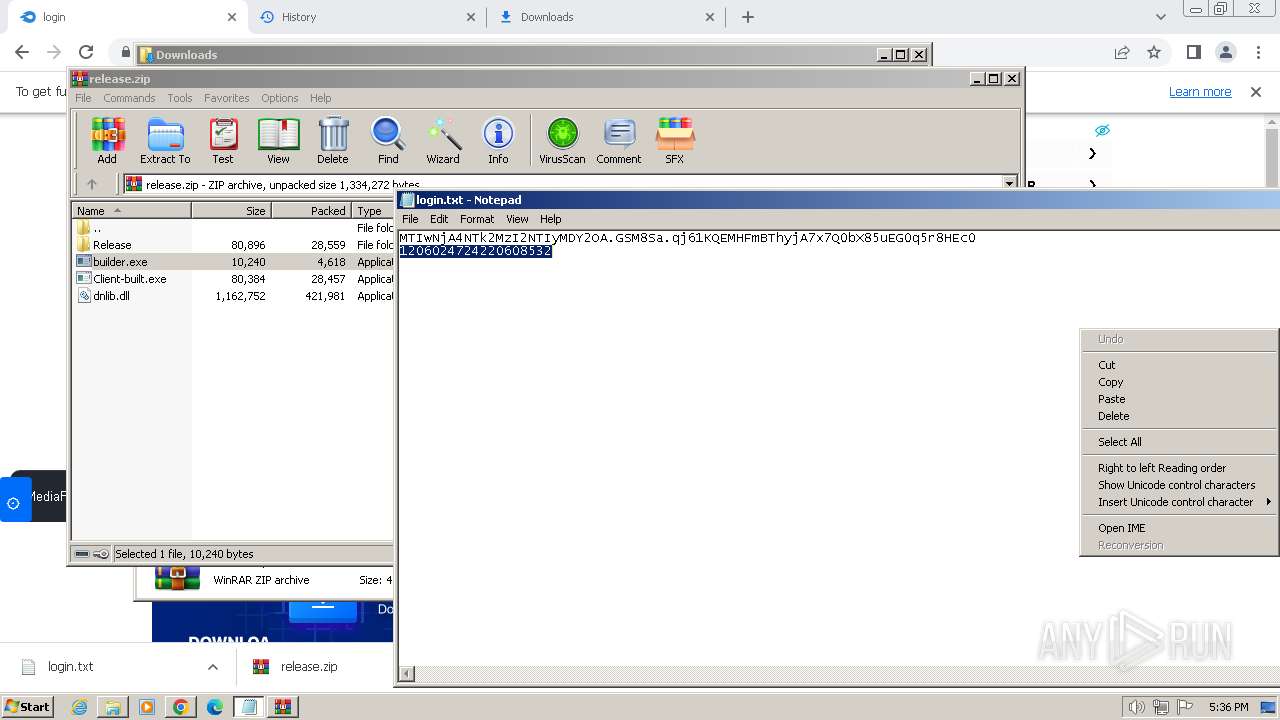Switch to the Downloads tab

click(x=606, y=17)
